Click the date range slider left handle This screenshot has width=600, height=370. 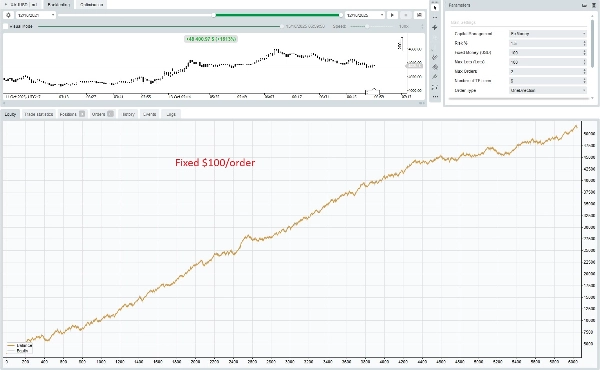tap(214, 15)
